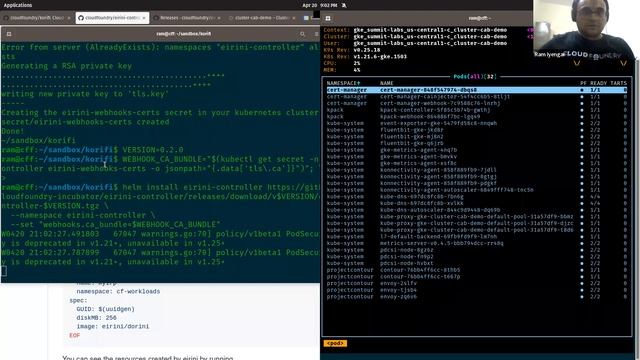Click the secret/eirini-webhooks-certs created line

click(x=85, y=122)
